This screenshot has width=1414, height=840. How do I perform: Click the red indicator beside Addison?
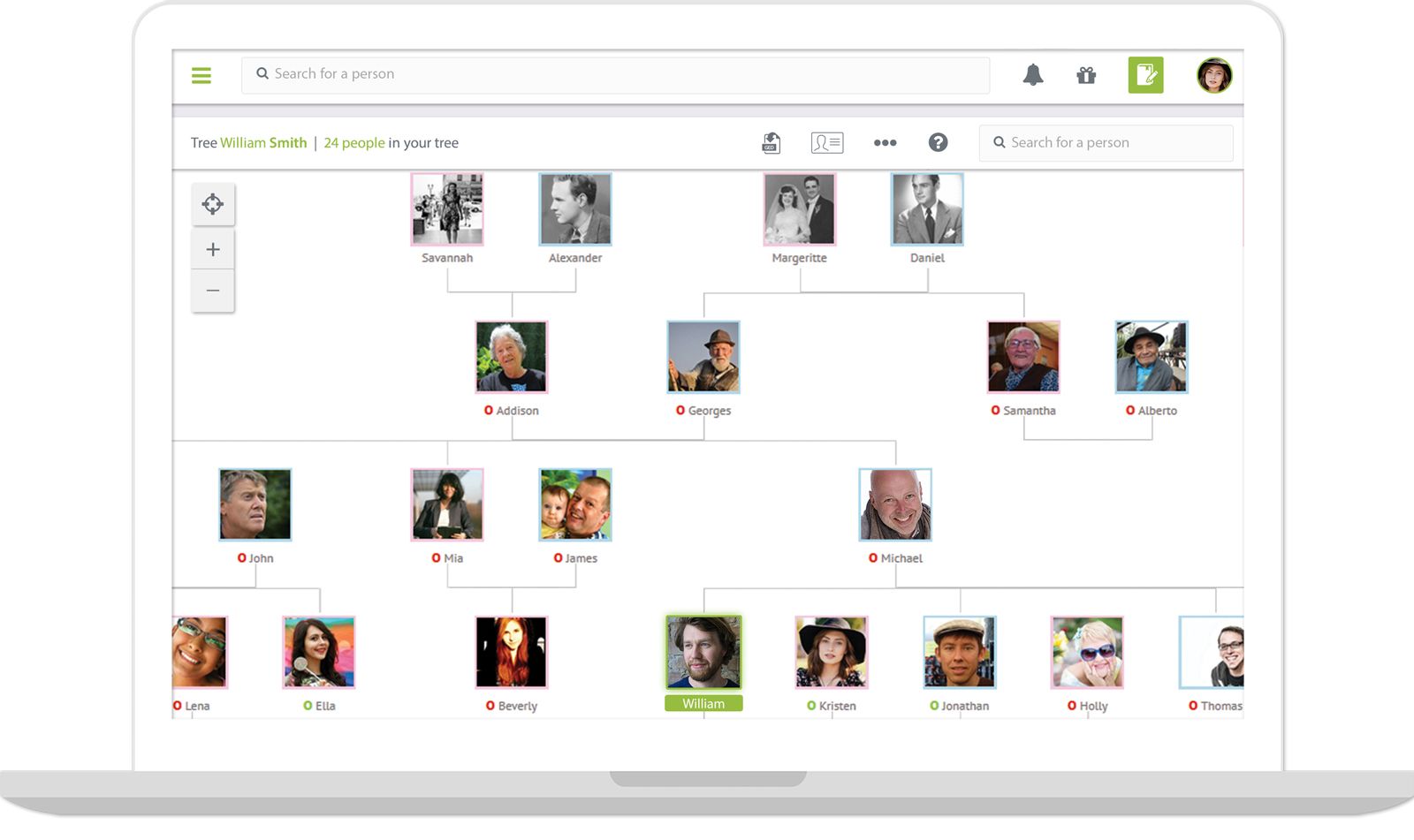click(x=487, y=410)
